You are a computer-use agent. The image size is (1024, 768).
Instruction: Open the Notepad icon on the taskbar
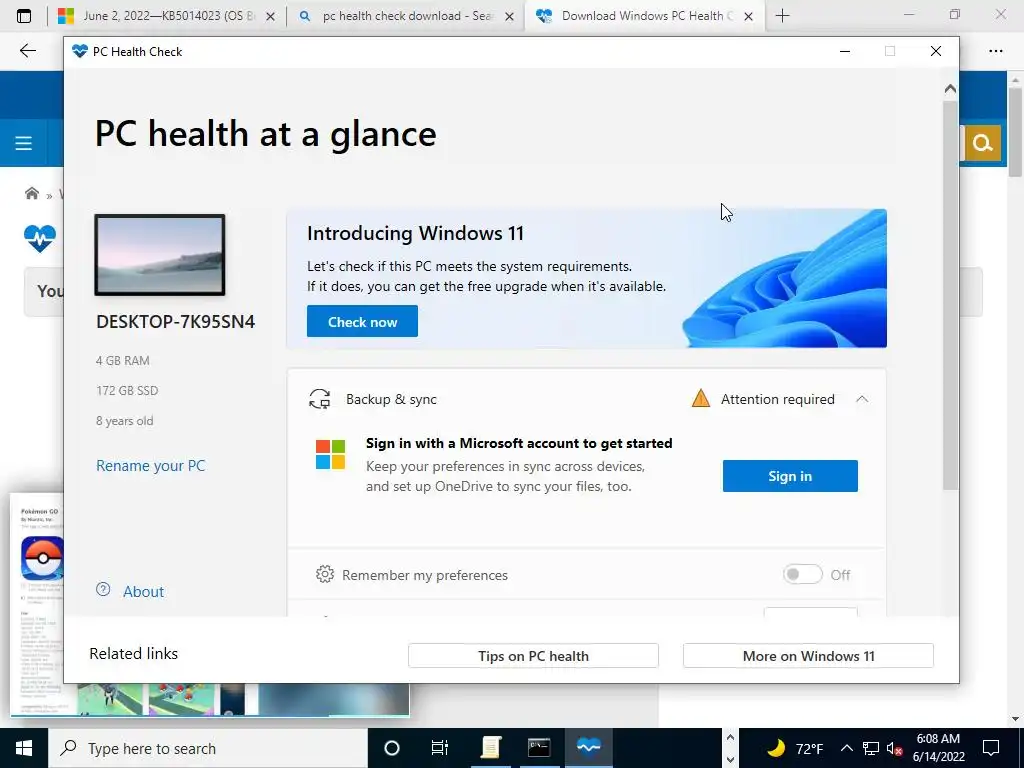point(490,748)
